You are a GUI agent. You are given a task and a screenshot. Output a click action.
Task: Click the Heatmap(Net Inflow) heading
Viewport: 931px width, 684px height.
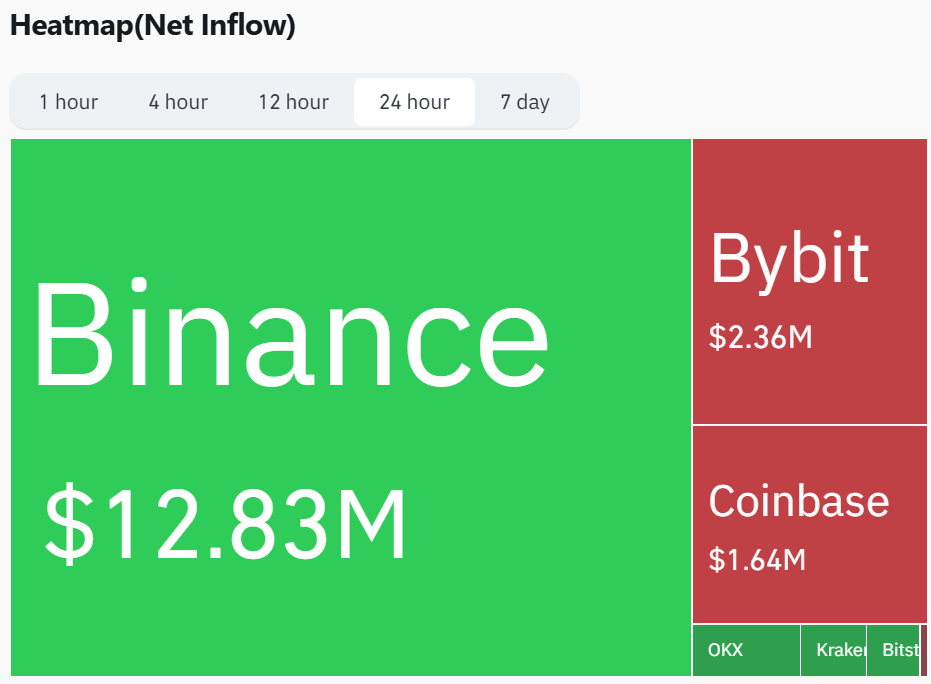click(153, 26)
